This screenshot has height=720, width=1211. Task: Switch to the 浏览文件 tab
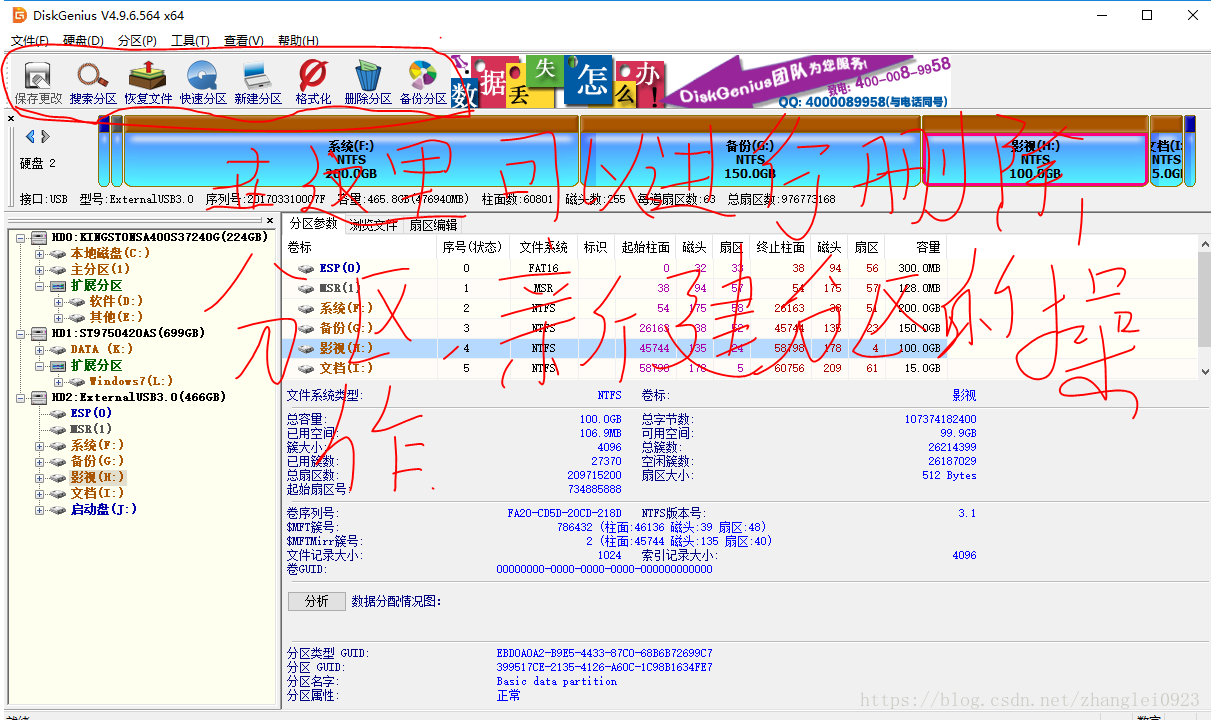click(373, 225)
